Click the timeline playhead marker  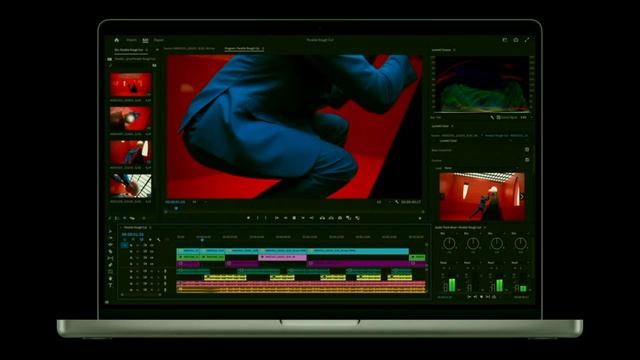(202, 240)
